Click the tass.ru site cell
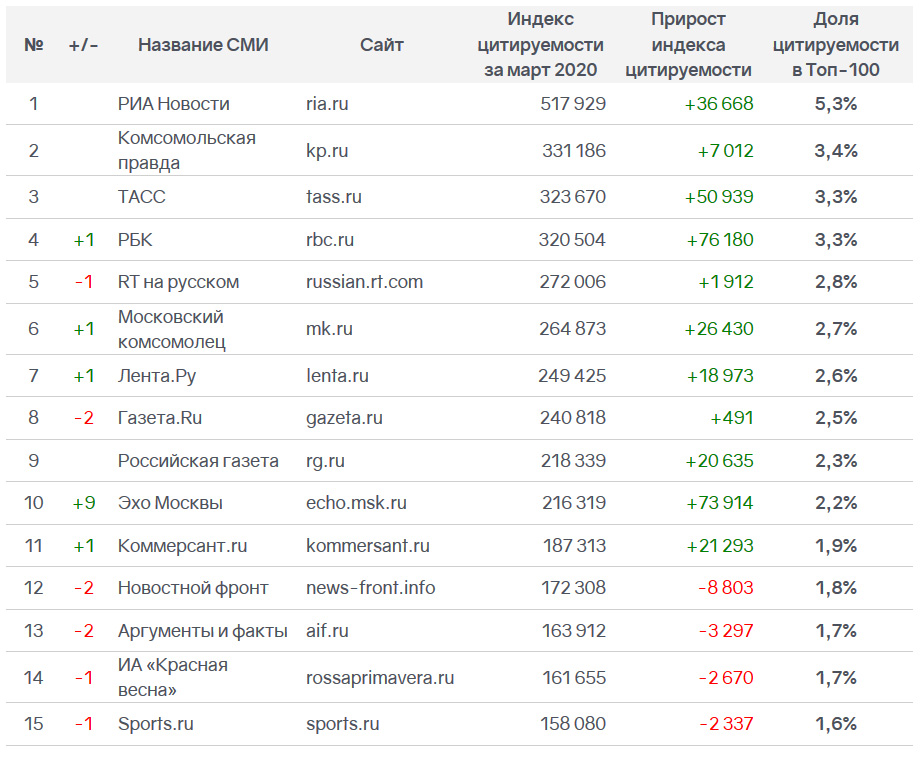 (x=334, y=197)
